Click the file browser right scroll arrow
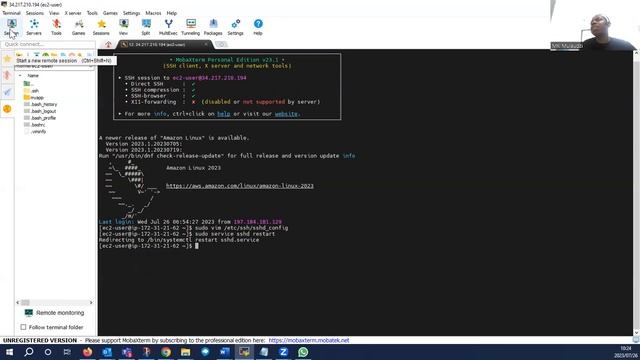640x360 pixels. 91,302
